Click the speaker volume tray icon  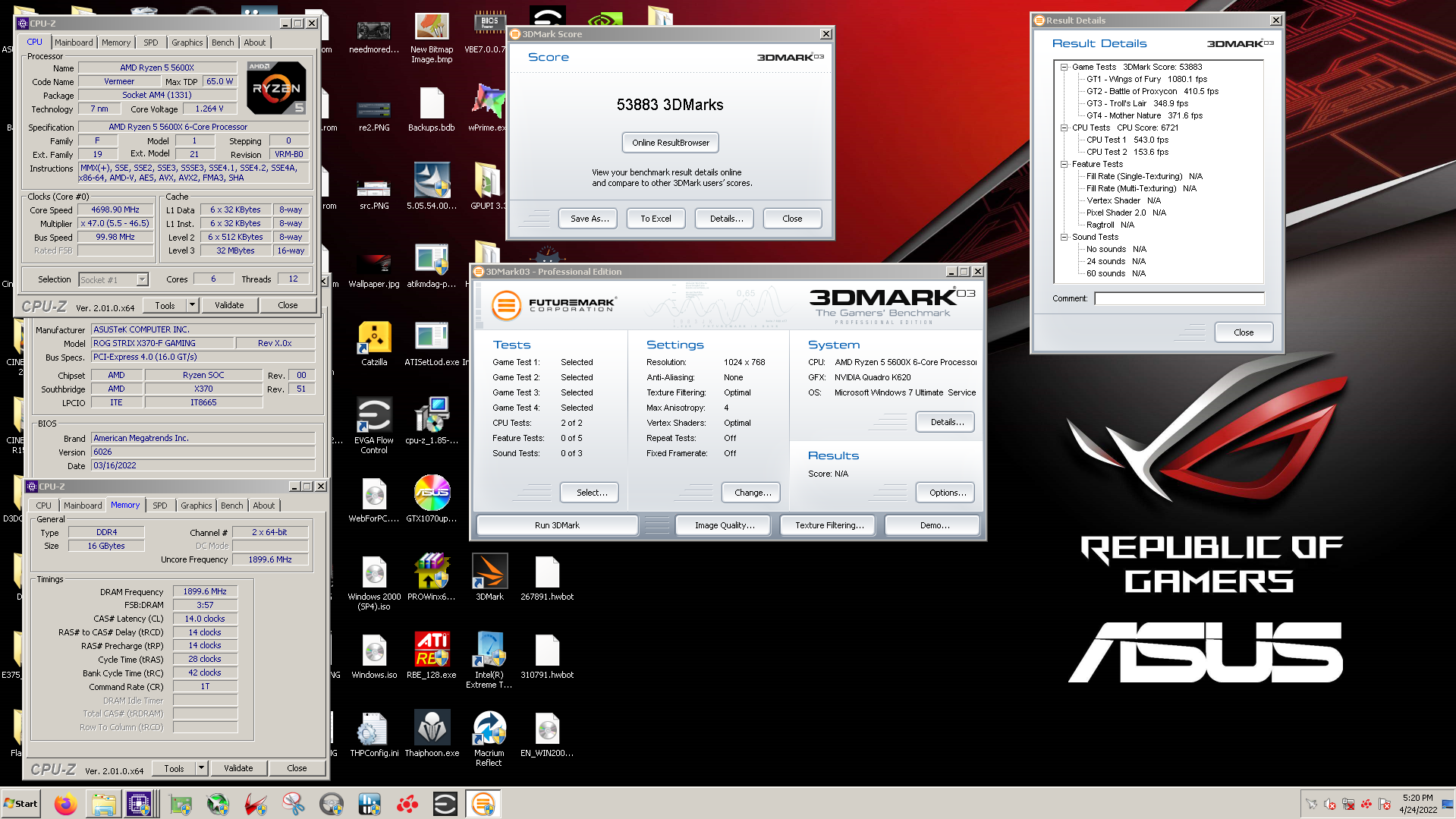point(1329,804)
